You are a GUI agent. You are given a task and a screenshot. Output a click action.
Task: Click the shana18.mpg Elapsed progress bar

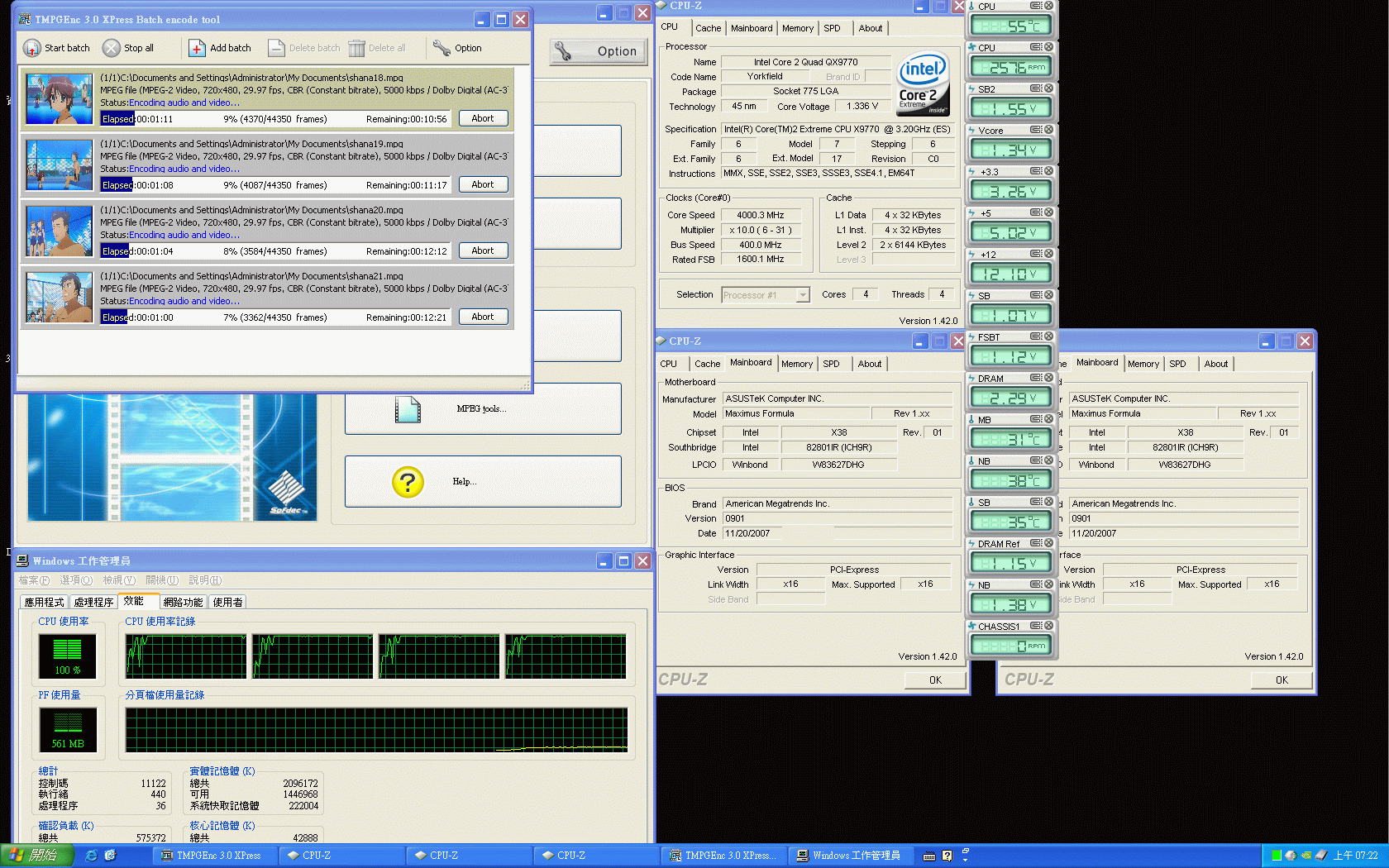click(275, 119)
